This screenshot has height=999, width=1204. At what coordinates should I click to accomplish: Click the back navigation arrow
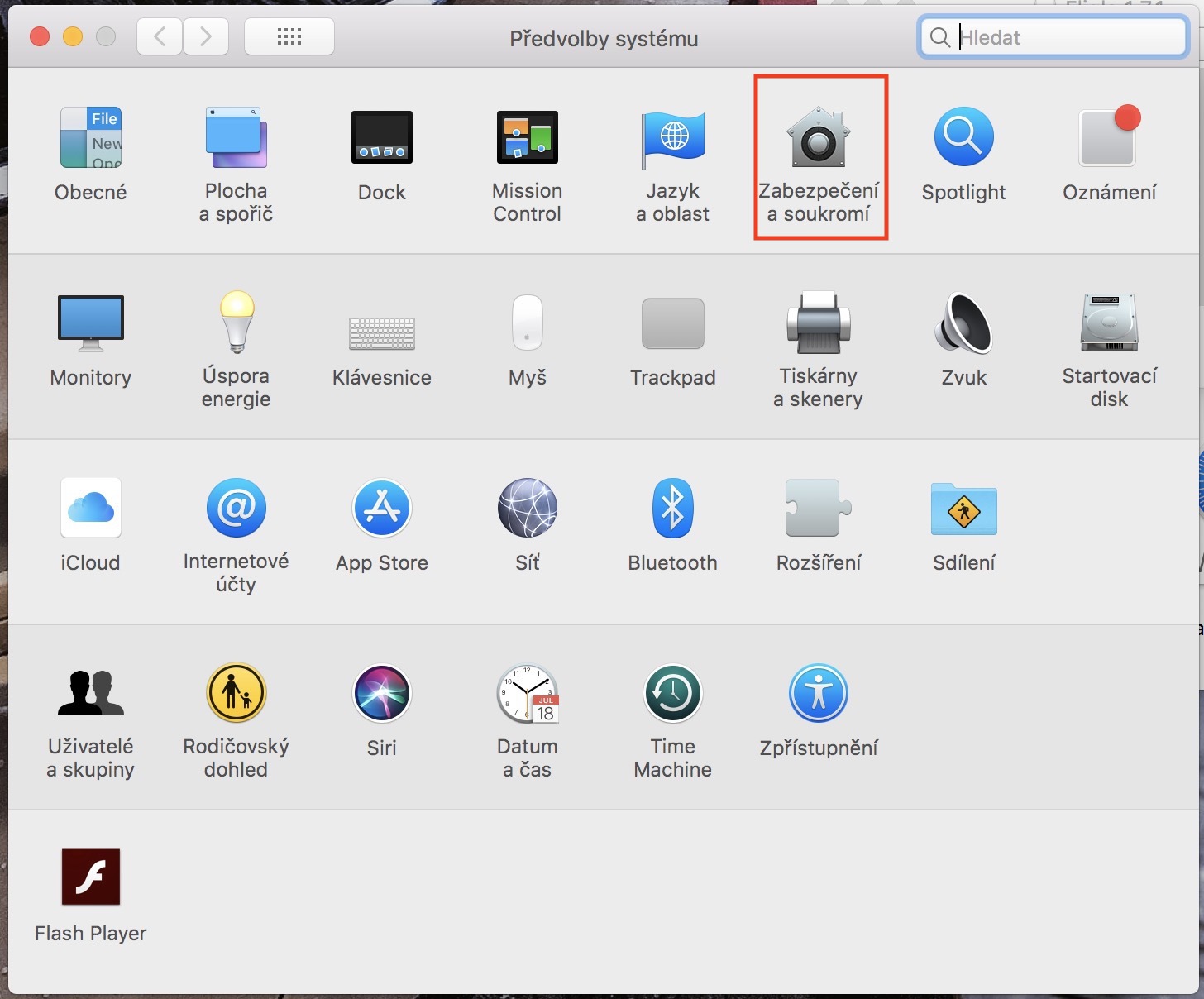pyautogui.click(x=160, y=36)
